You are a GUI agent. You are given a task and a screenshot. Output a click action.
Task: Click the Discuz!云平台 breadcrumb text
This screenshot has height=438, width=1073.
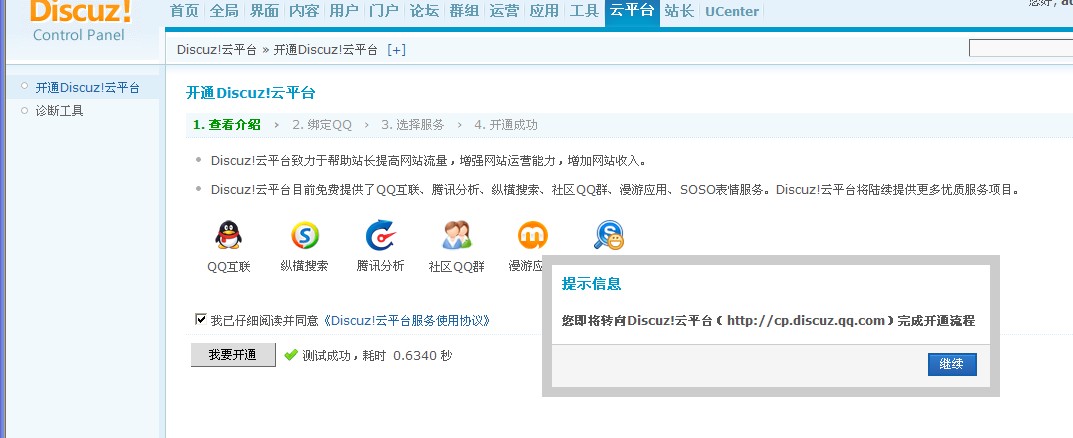(216, 50)
